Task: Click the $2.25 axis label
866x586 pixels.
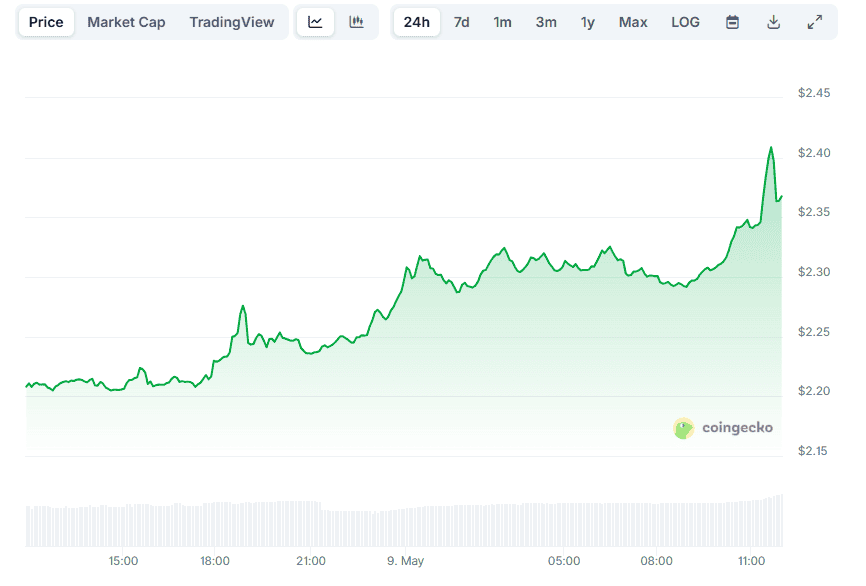Action: tap(814, 332)
